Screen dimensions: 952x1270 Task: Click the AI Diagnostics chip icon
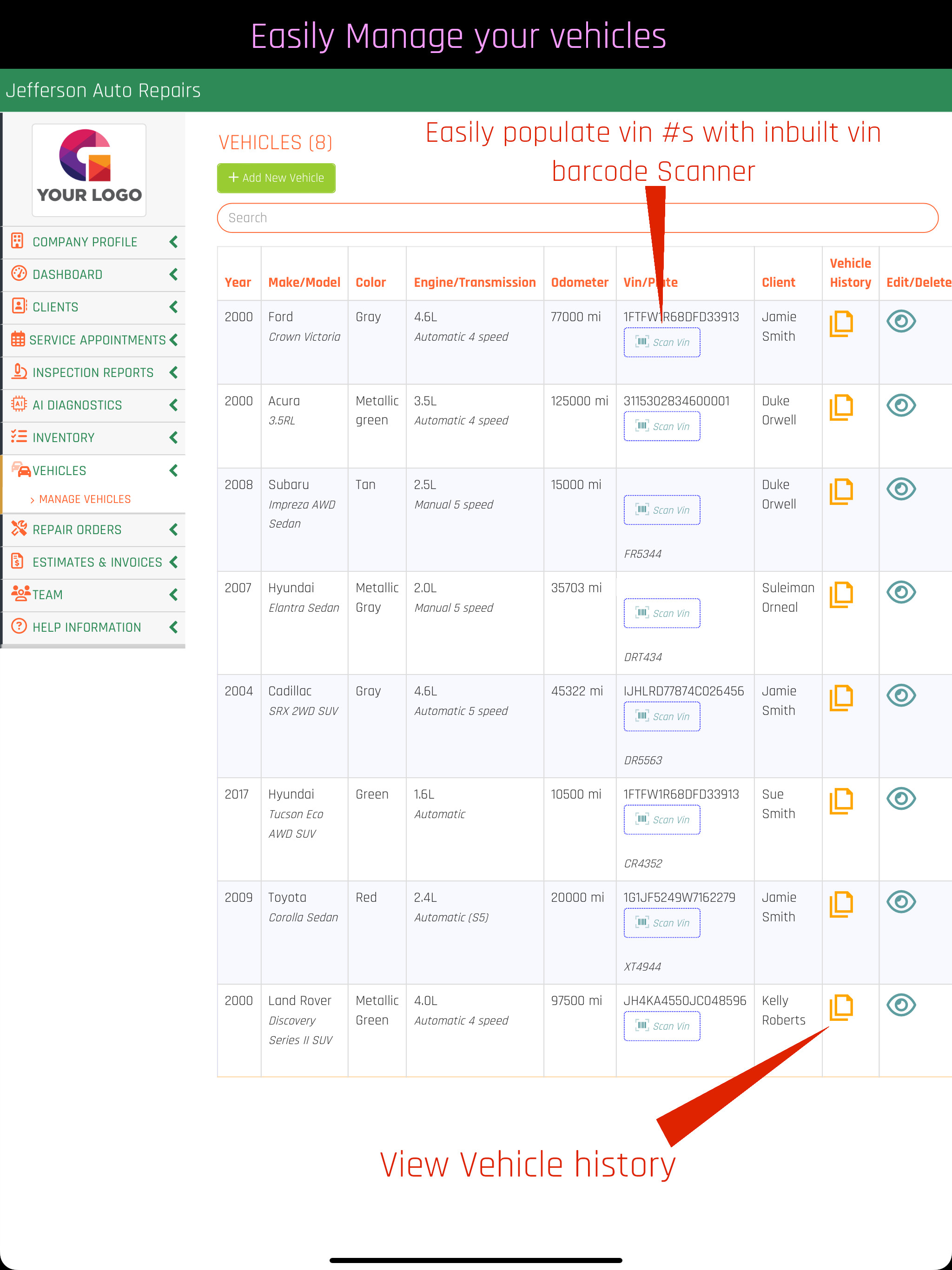19,404
